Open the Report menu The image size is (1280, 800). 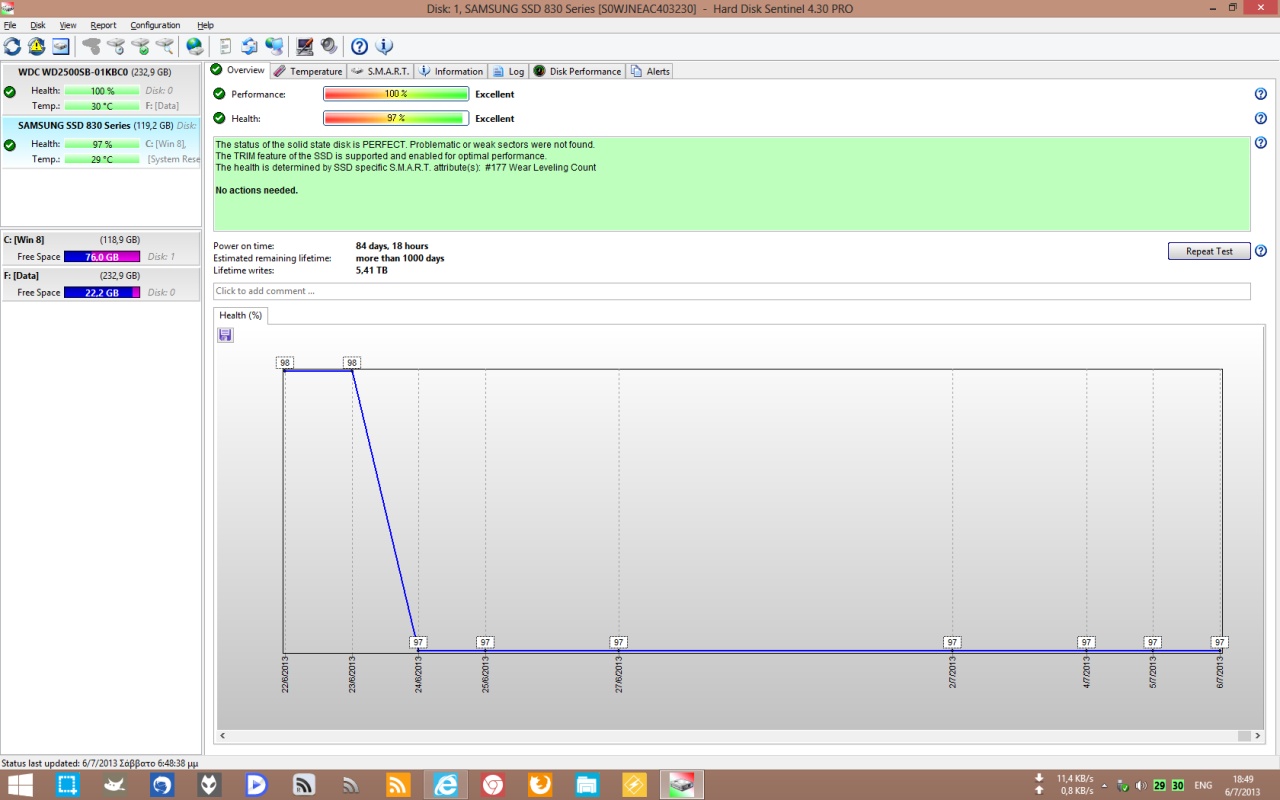103,25
